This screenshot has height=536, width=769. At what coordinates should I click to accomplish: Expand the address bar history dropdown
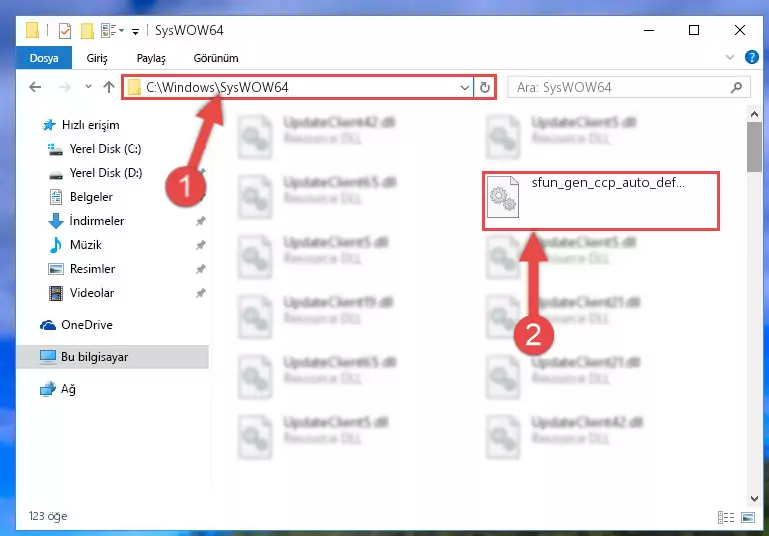tap(464, 88)
